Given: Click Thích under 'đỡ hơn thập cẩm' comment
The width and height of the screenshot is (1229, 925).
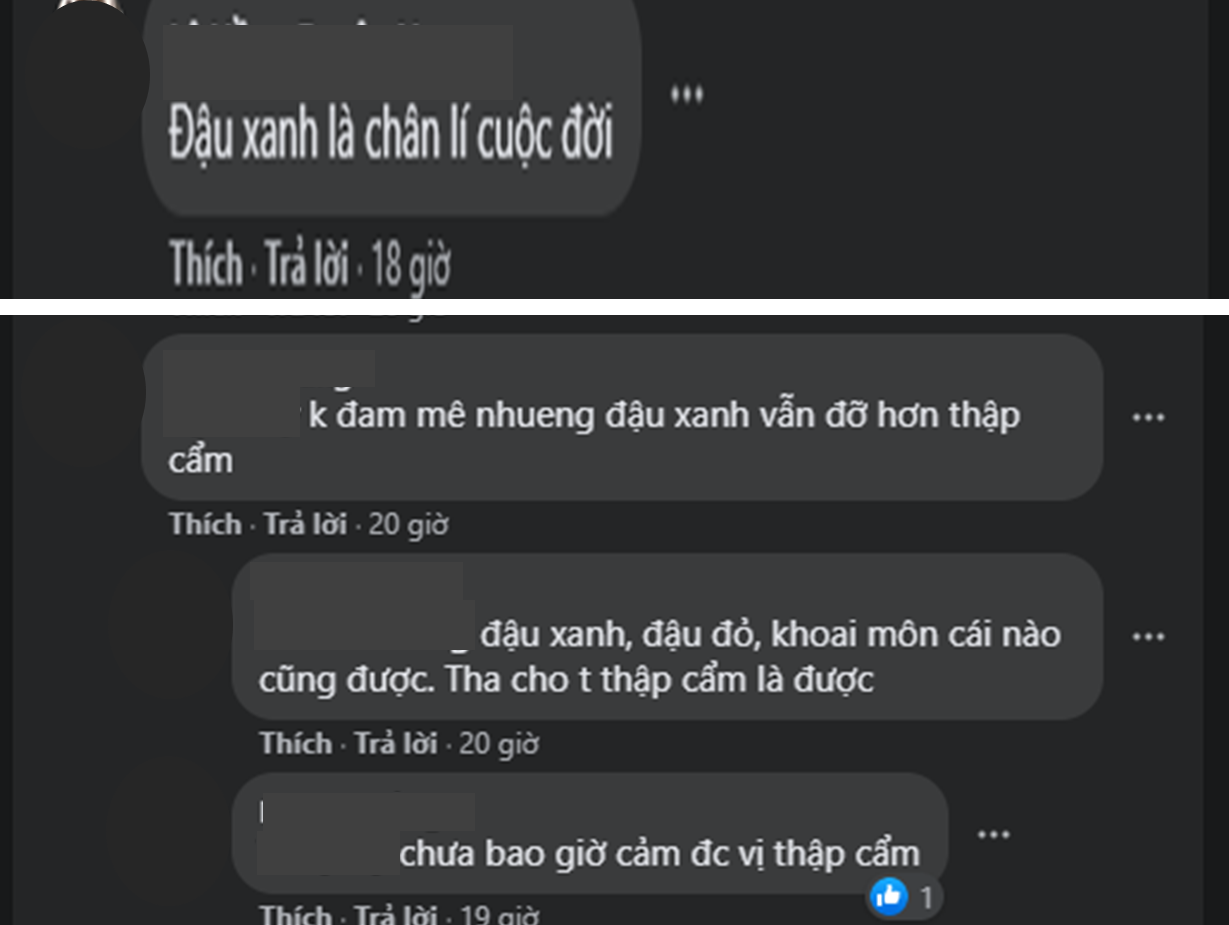Looking at the screenshot, I should 206,524.
